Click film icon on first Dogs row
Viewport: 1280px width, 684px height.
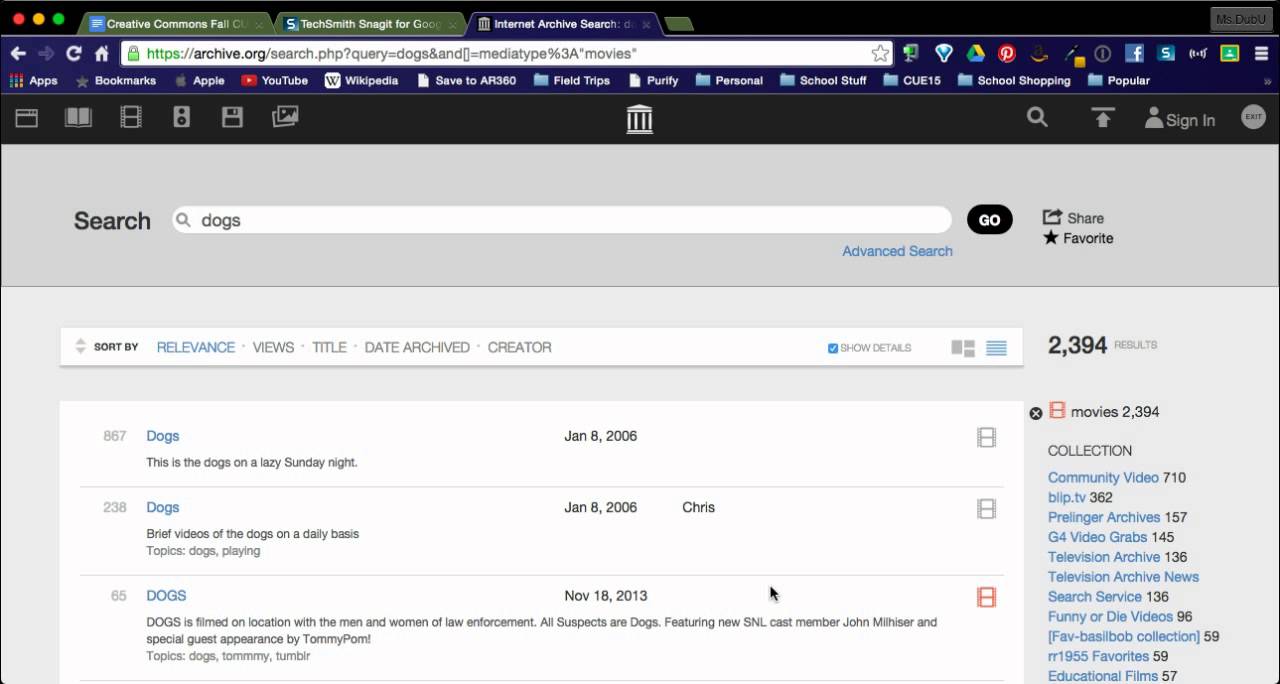point(986,437)
